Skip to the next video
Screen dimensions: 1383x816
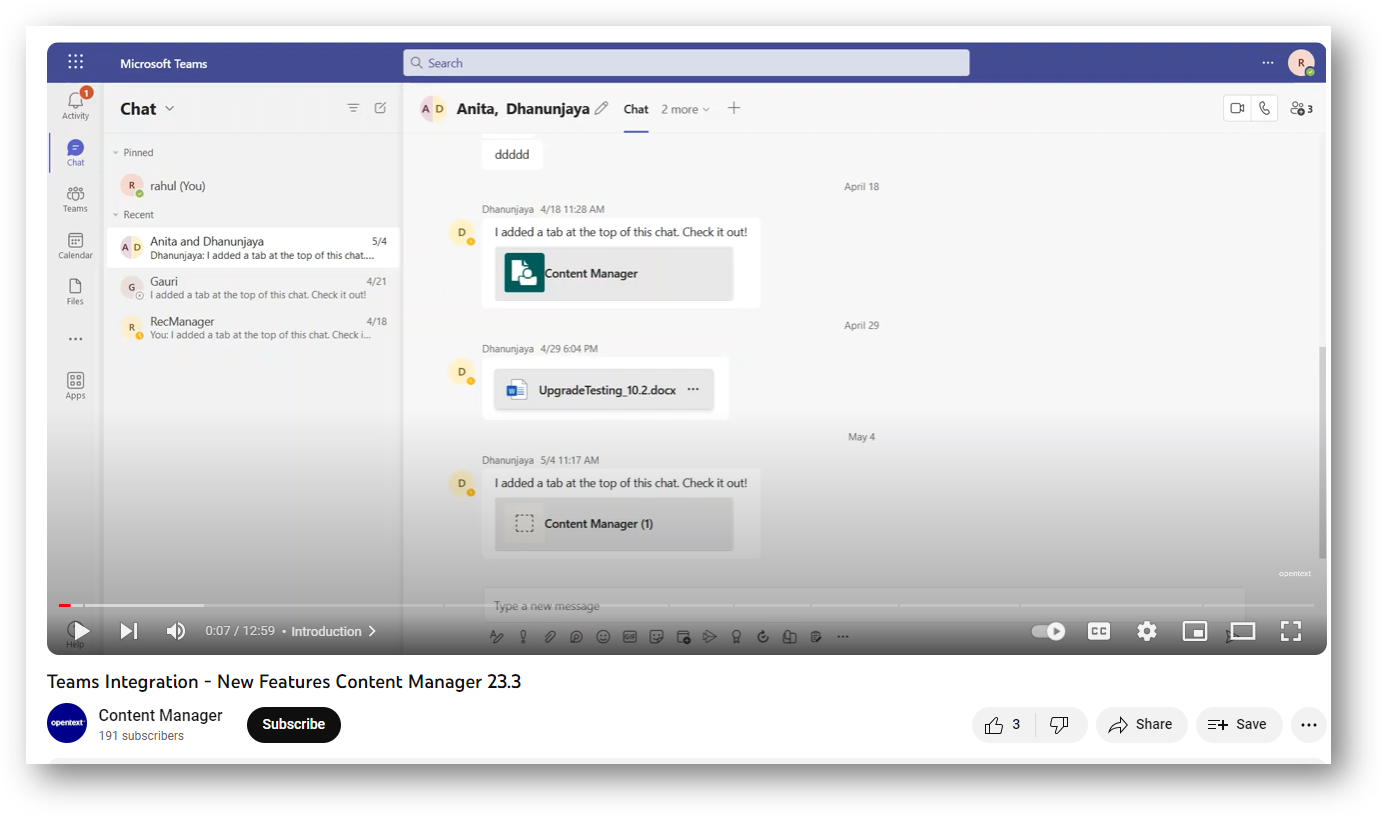pos(129,631)
